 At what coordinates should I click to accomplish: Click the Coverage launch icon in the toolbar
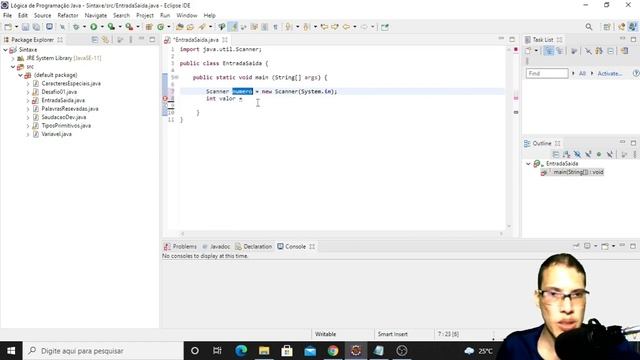coord(111,27)
